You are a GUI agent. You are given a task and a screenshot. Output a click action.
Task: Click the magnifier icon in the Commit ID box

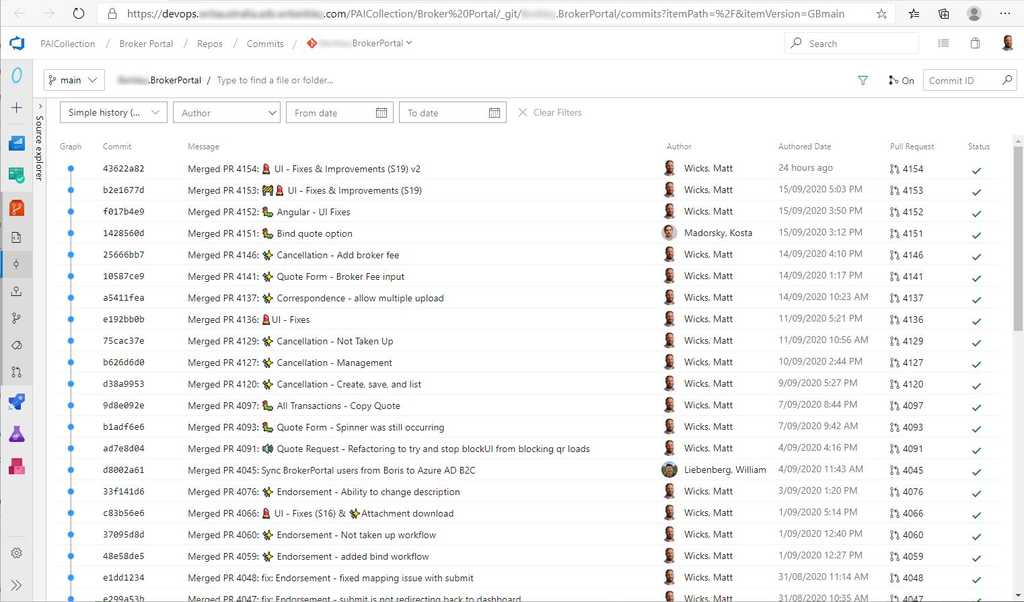(x=1007, y=80)
